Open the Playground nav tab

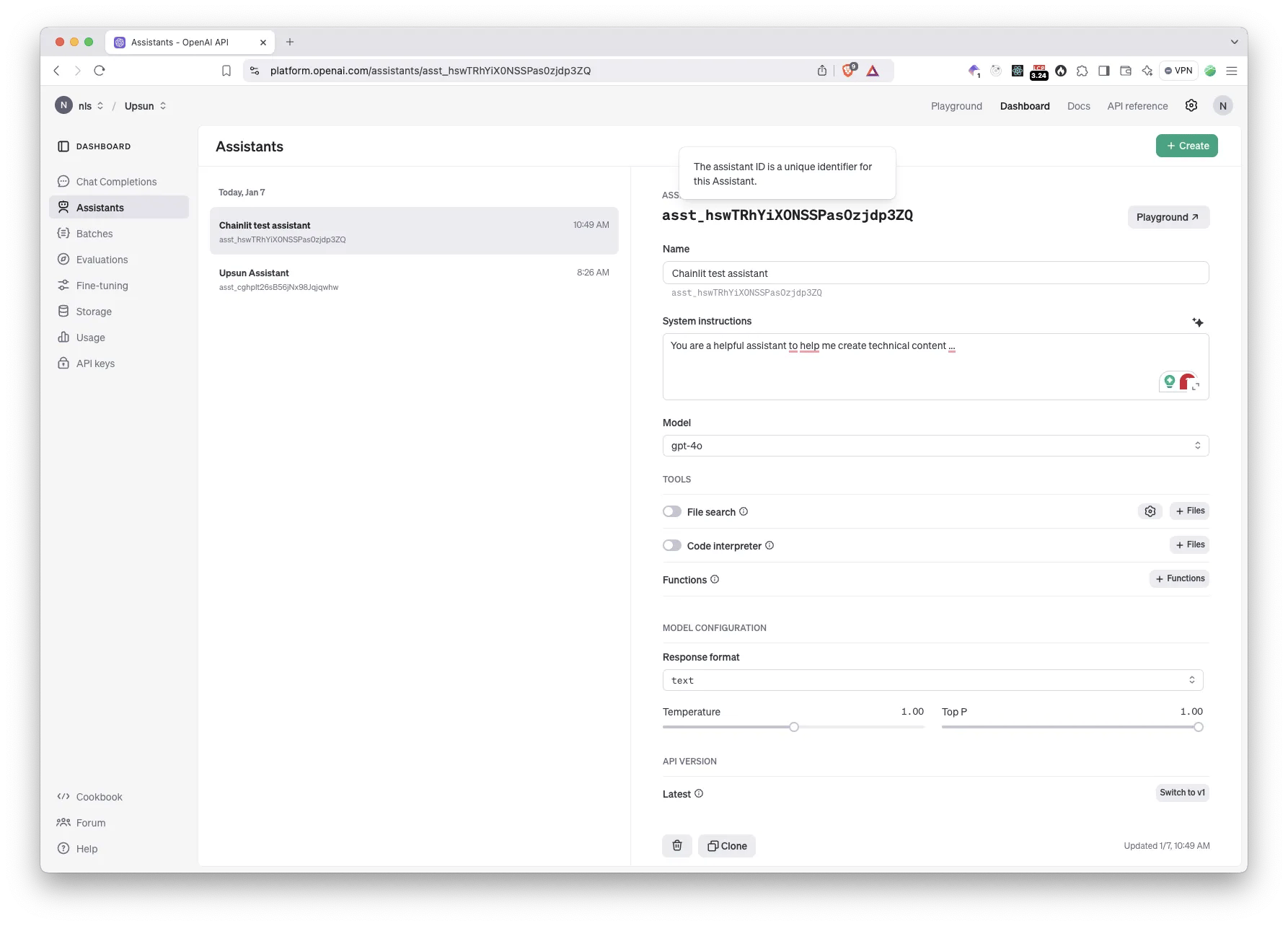tap(956, 106)
